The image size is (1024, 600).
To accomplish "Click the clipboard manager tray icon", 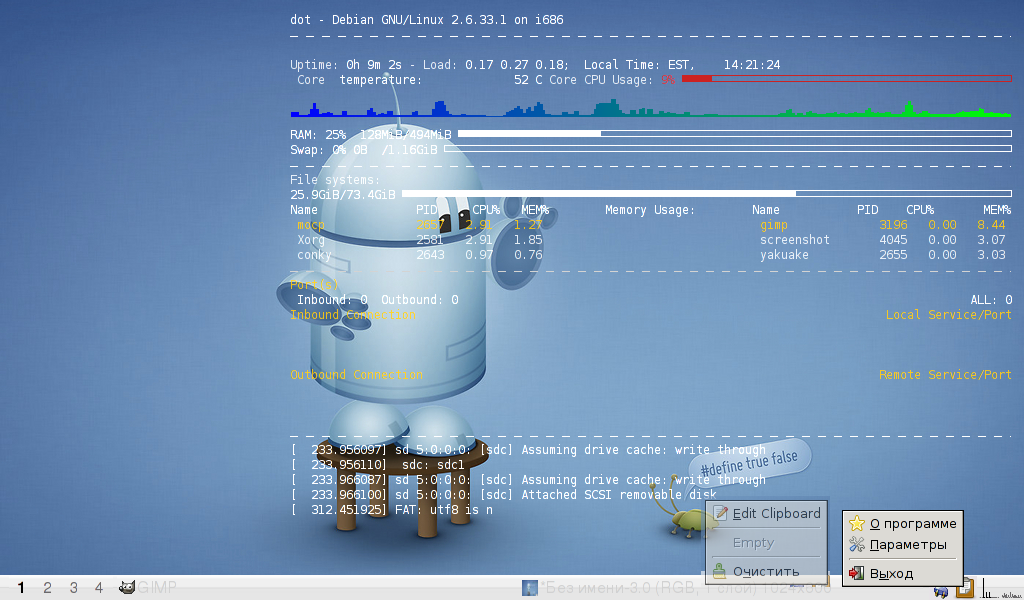I will [965, 588].
